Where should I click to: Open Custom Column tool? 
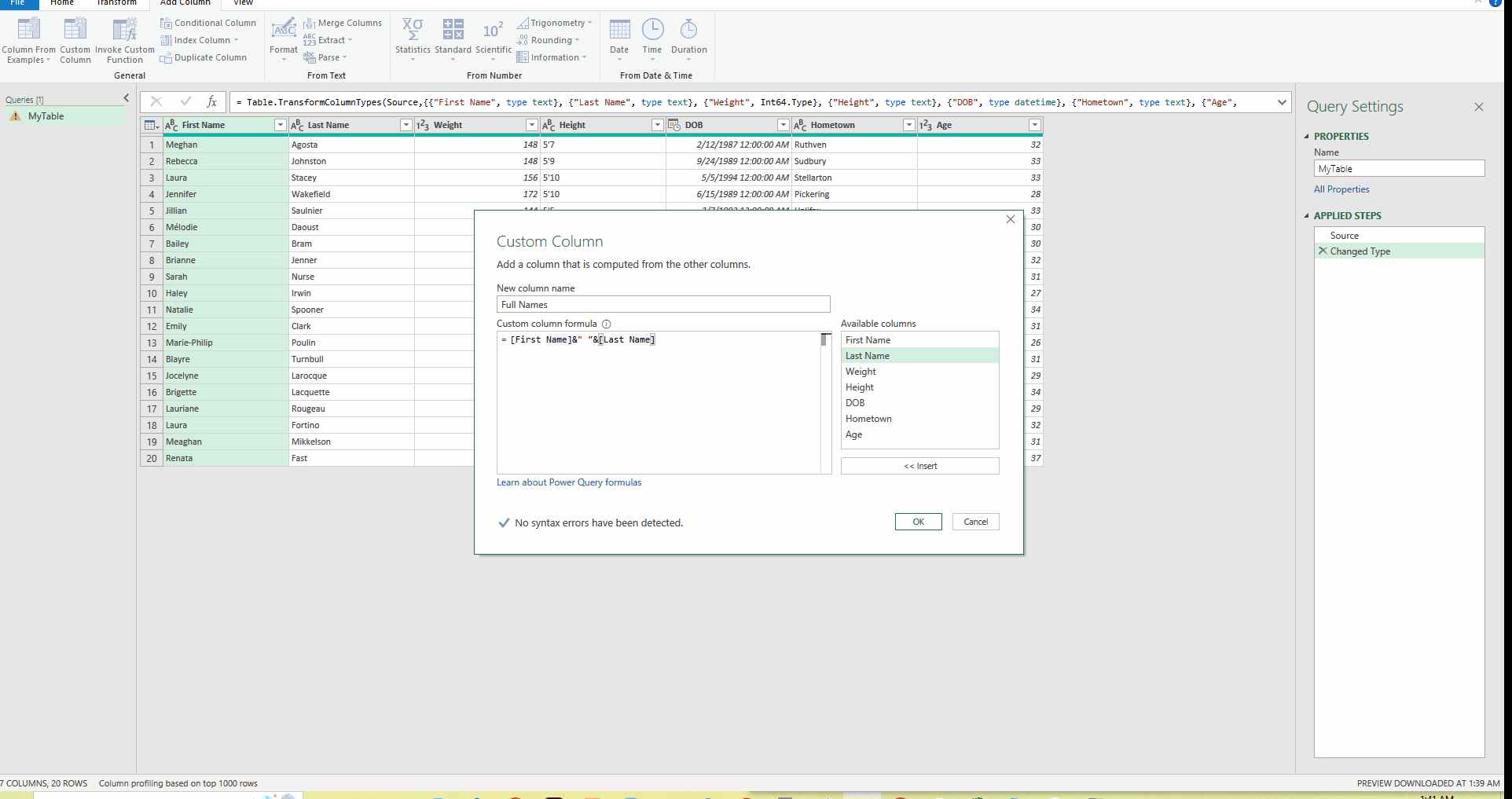click(x=75, y=41)
